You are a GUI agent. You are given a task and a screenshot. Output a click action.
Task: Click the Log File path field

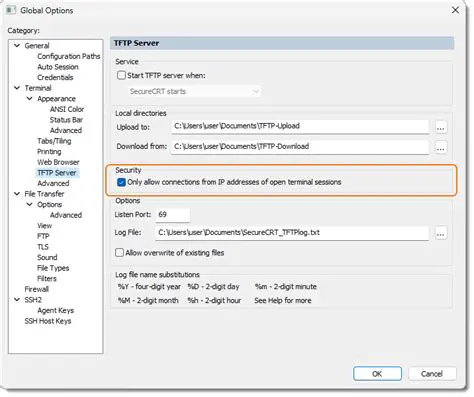[292, 233]
